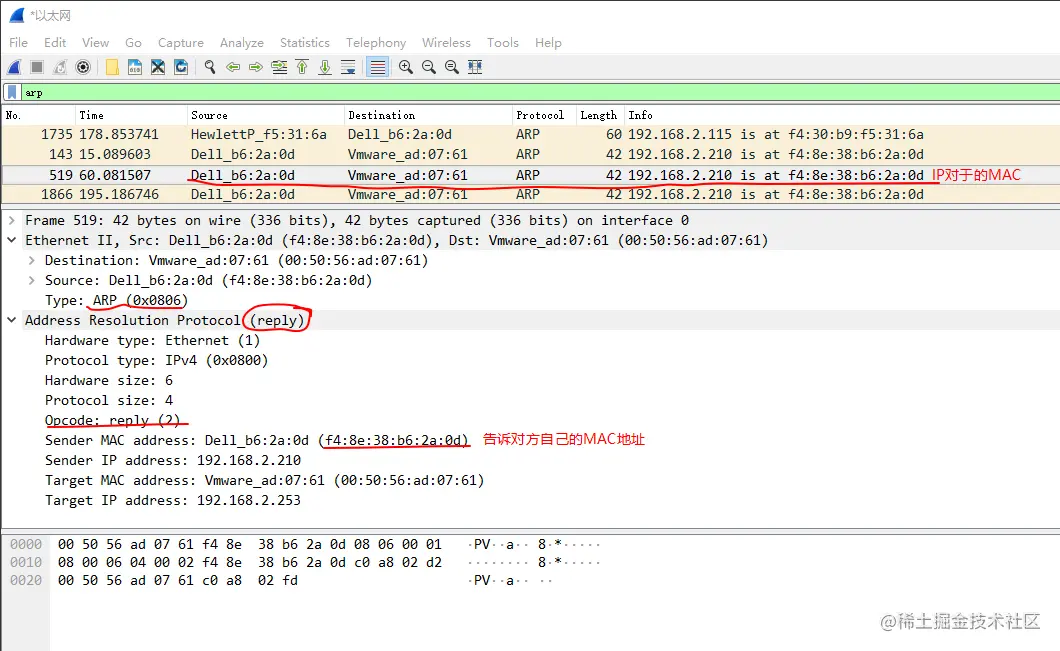Expand the Ethernet Destination Vmware_ad:07:61 row
Screen dimensions: 1060x651
(x=31, y=260)
